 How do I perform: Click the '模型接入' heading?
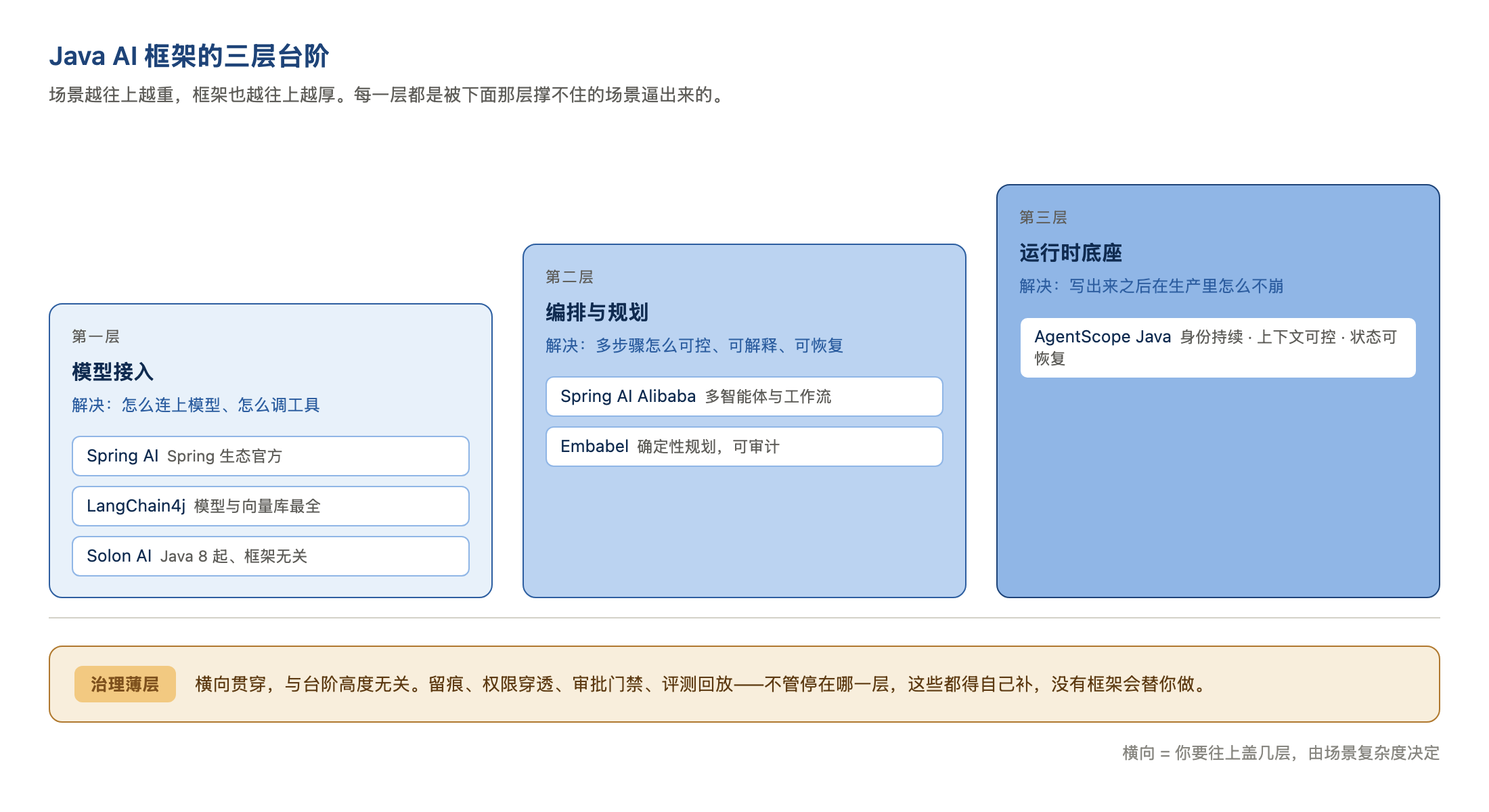(x=112, y=371)
